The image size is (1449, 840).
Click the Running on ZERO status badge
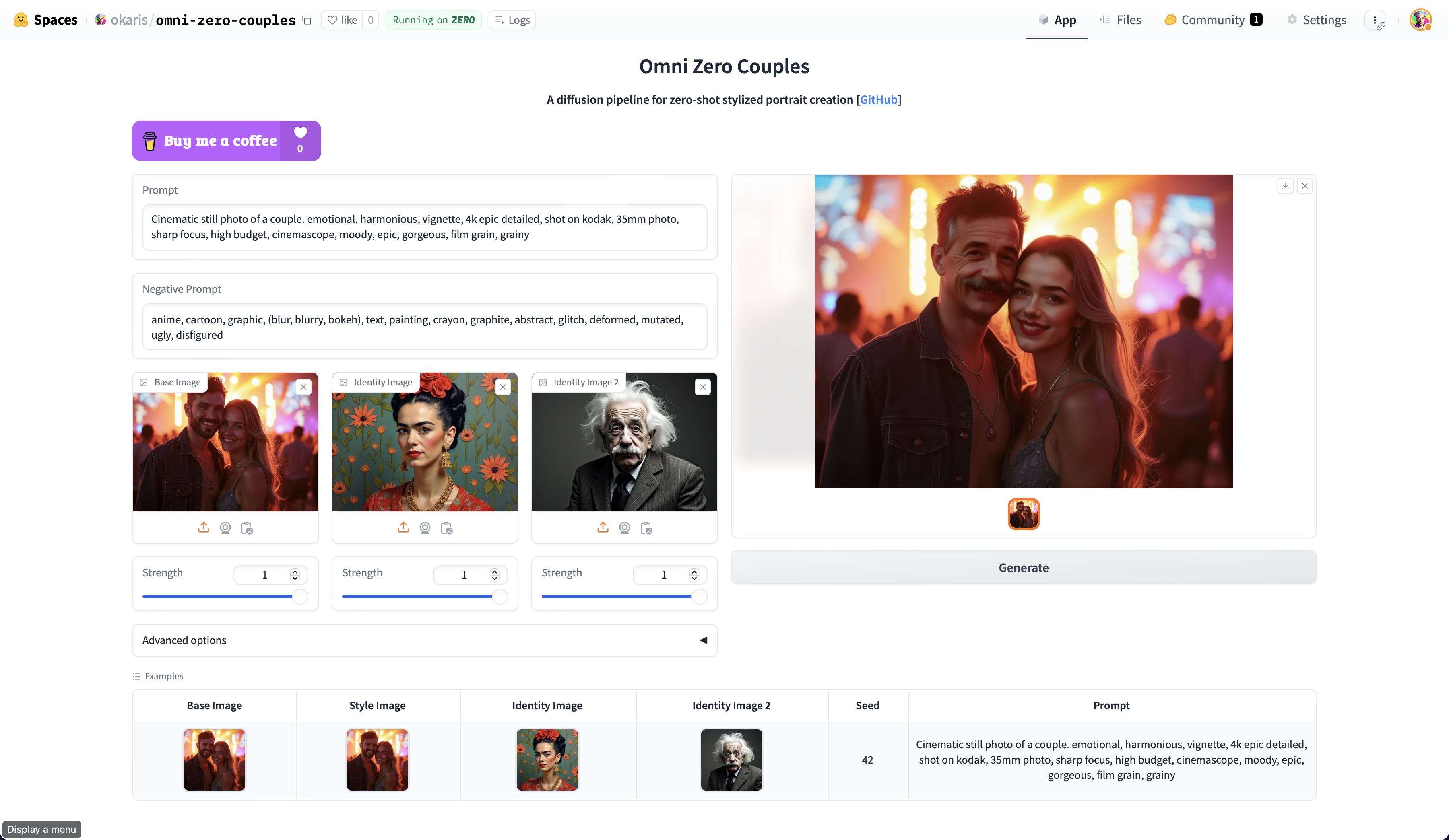point(433,20)
